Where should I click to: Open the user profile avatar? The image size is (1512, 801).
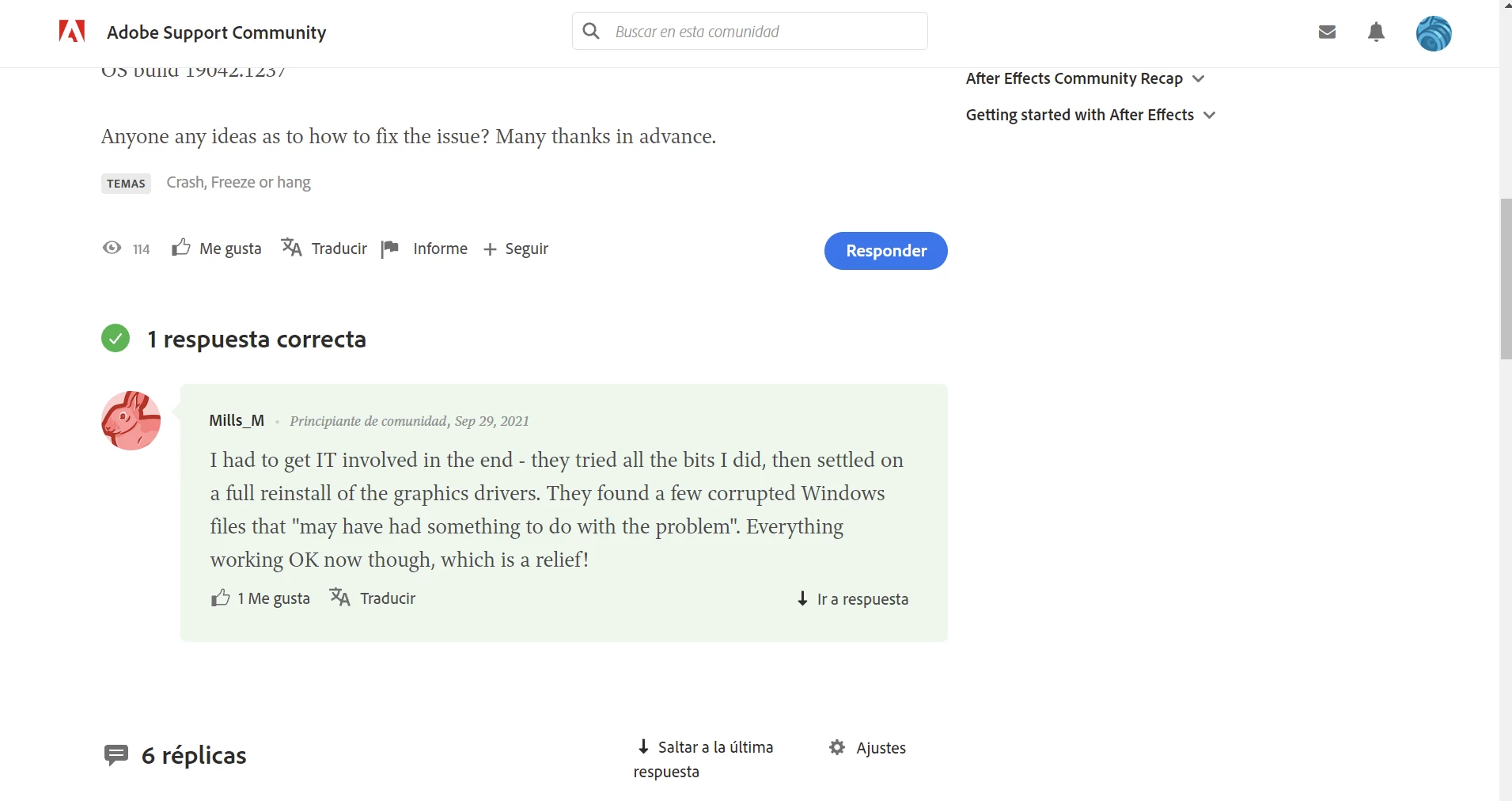pos(1433,33)
